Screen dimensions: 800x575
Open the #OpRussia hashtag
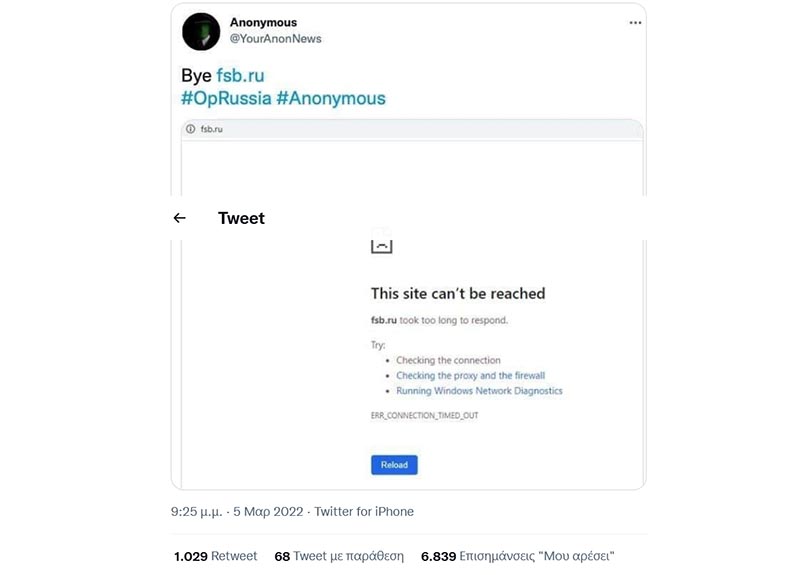[x=225, y=98]
